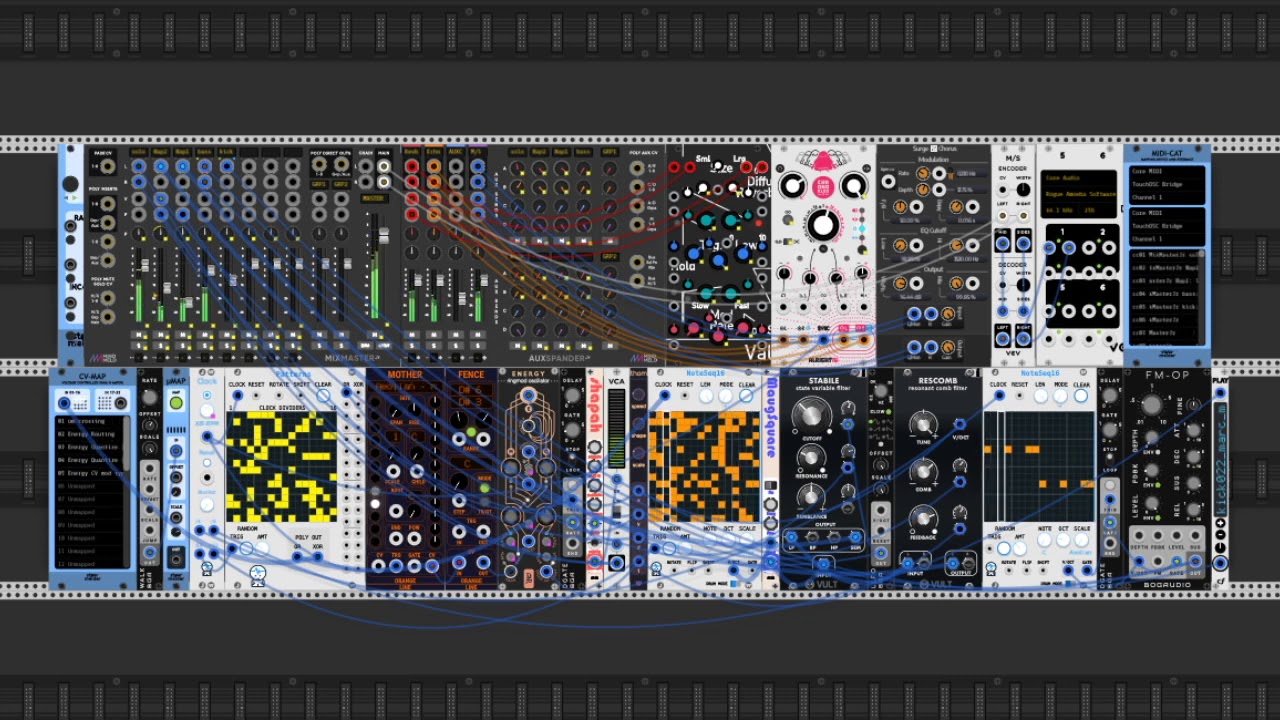Click the pan knob of the solo track
Viewport: 1280px width, 720px height.
(138, 233)
